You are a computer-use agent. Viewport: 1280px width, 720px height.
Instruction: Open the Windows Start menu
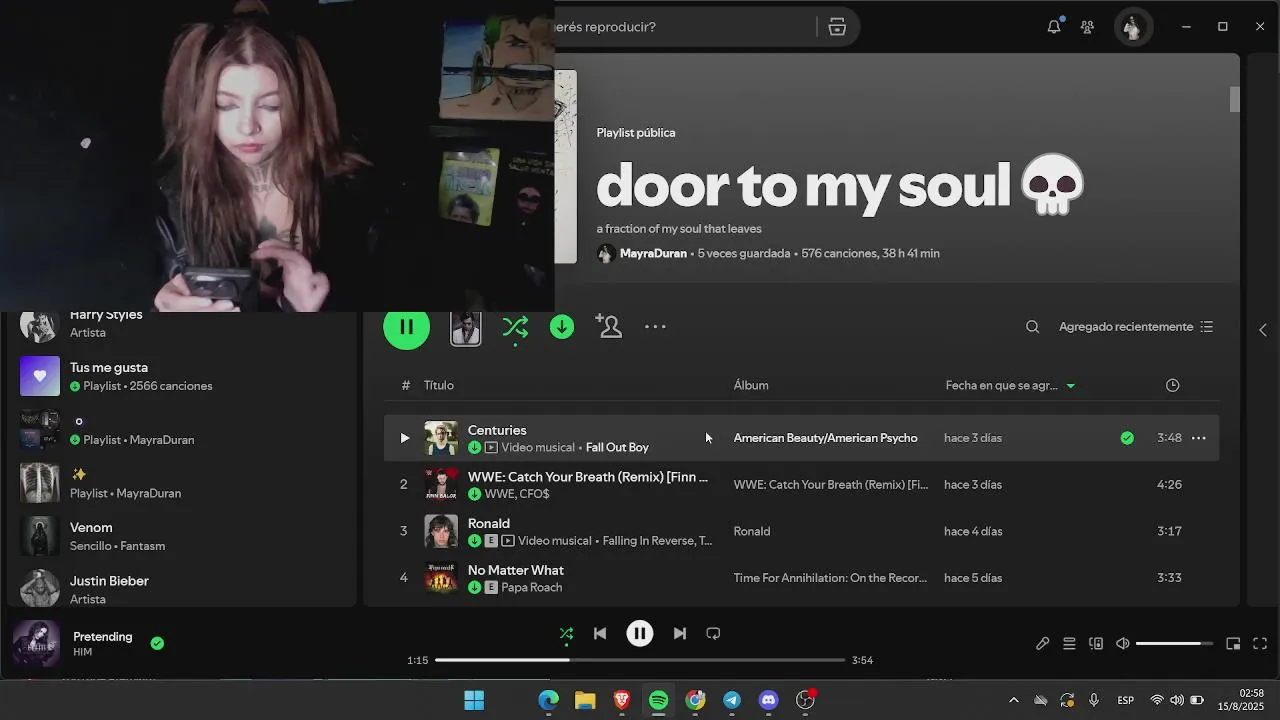point(474,700)
